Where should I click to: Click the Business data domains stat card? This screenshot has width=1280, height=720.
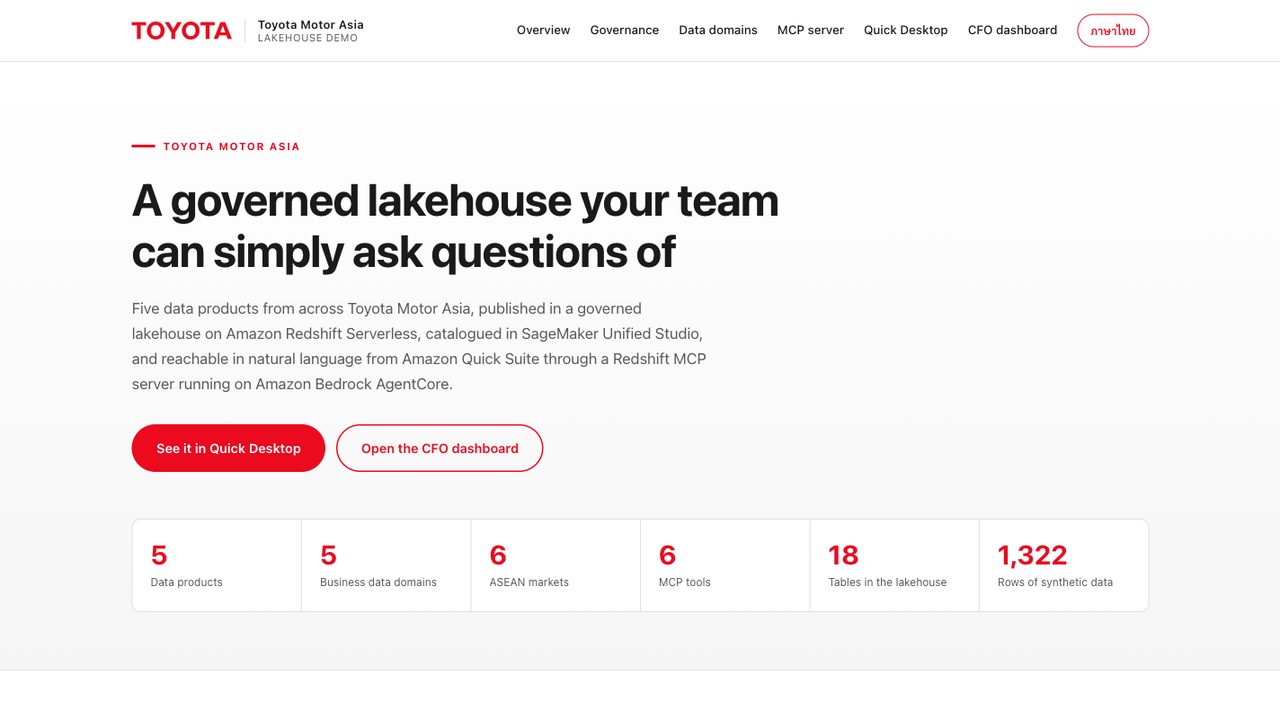(386, 565)
